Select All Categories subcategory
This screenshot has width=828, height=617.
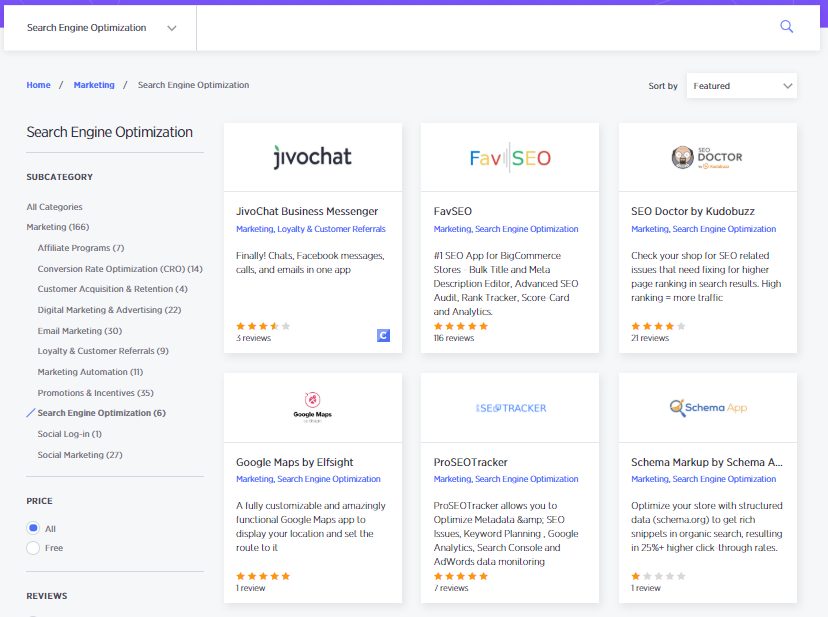point(54,207)
